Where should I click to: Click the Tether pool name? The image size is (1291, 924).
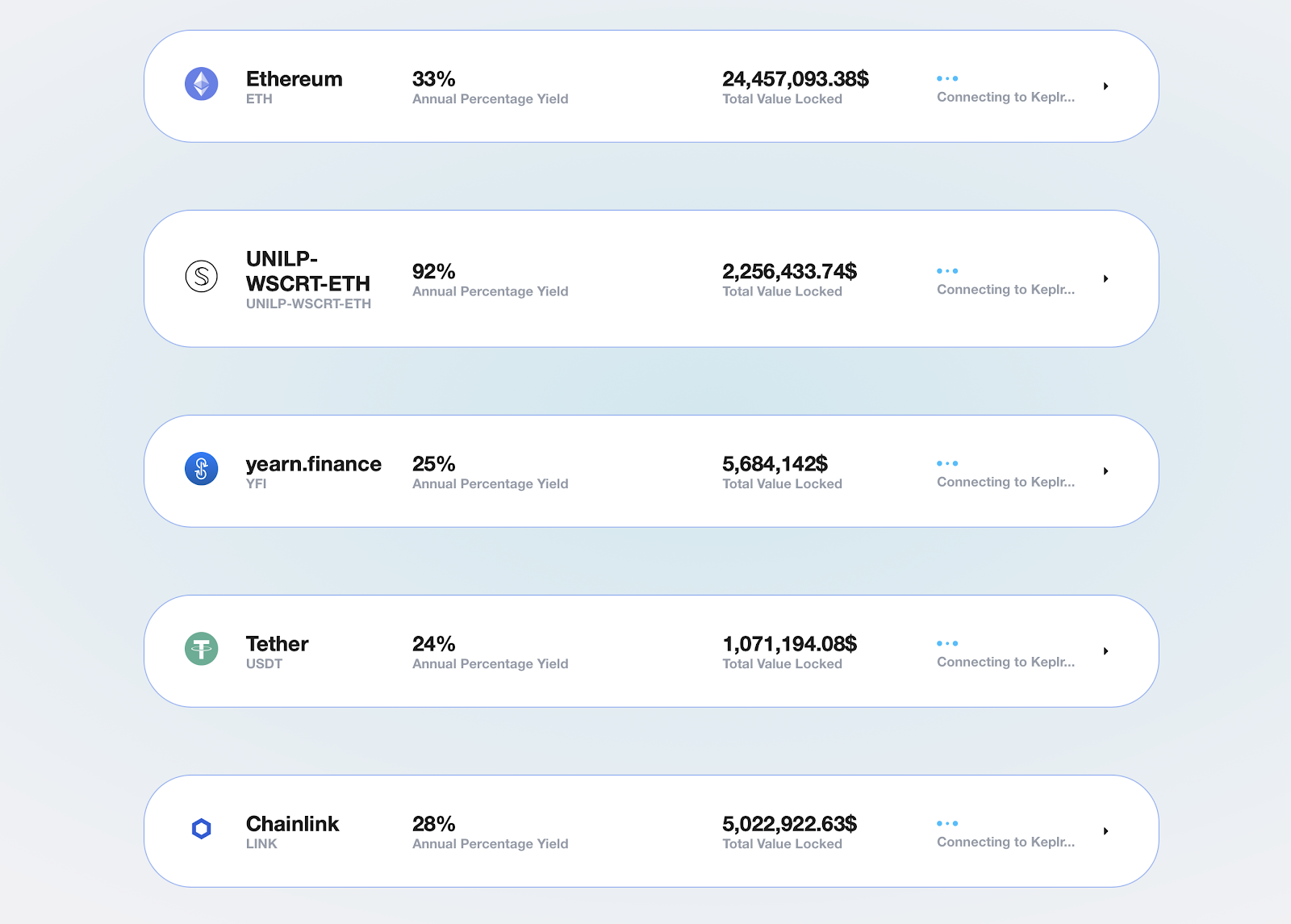click(278, 644)
